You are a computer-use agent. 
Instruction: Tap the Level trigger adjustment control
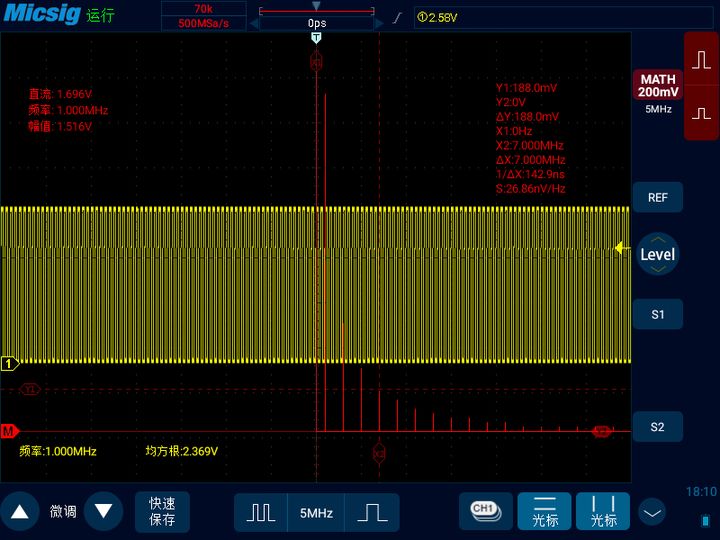(657, 254)
